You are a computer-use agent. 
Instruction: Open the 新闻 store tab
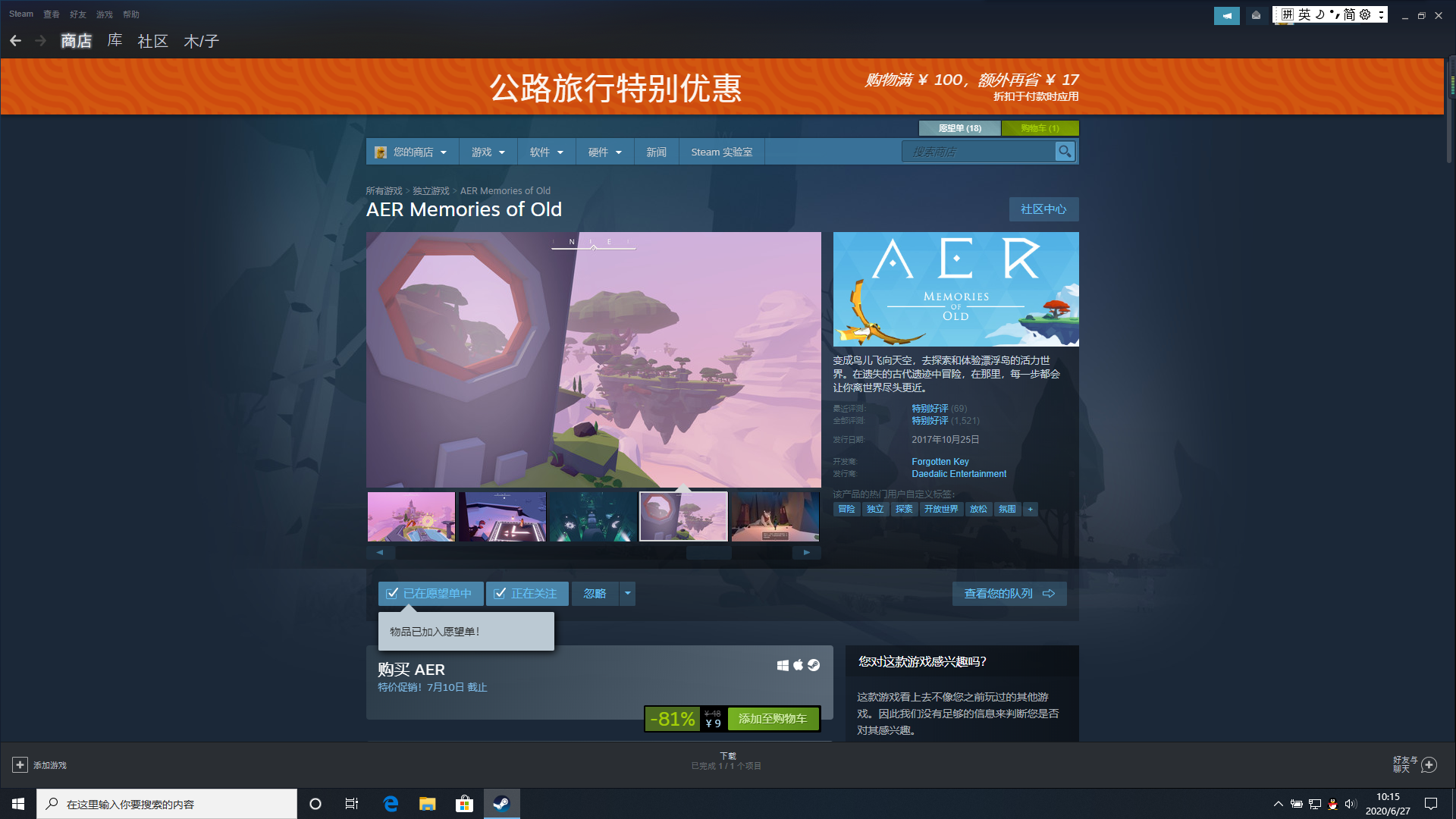[x=657, y=152]
